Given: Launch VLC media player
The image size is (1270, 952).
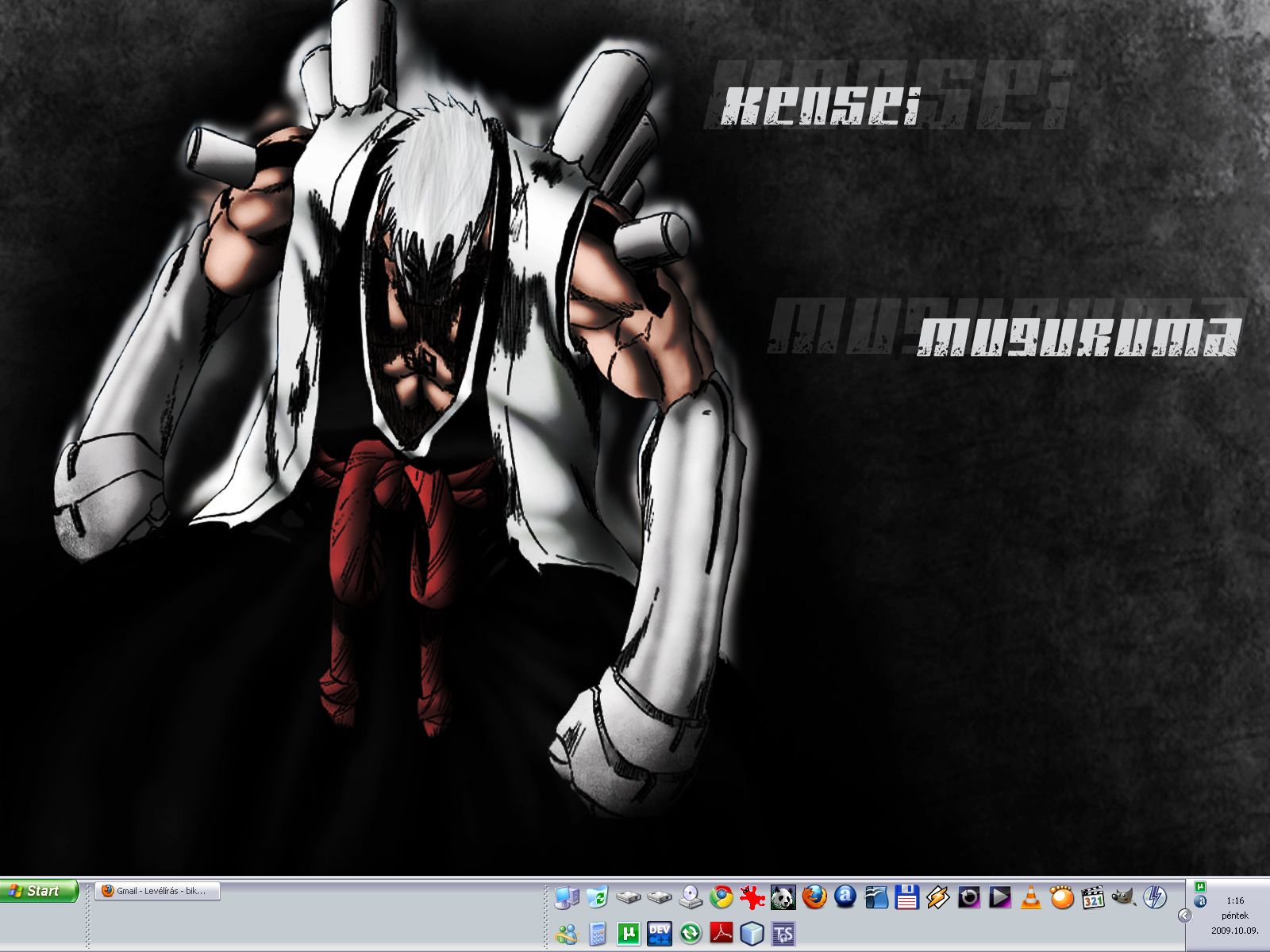Looking at the screenshot, I should click(1030, 897).
